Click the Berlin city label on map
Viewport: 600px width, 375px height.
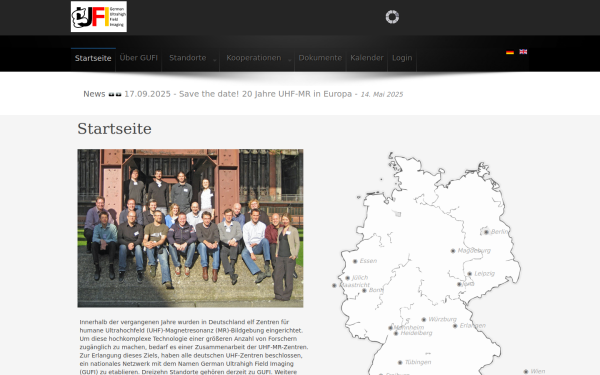(499, 232)
